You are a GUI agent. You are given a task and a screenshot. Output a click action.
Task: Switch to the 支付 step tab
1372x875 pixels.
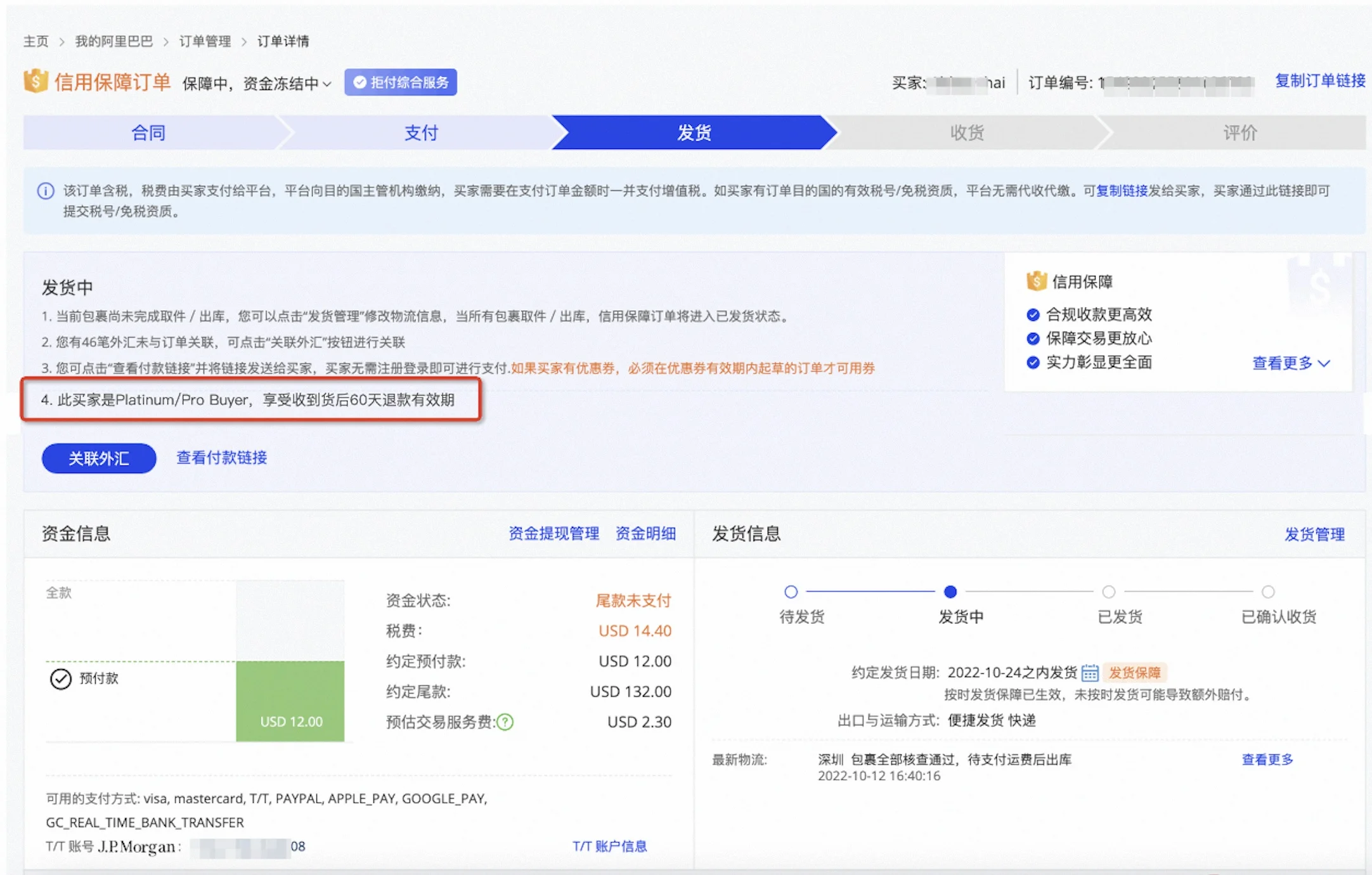[421, 133]
